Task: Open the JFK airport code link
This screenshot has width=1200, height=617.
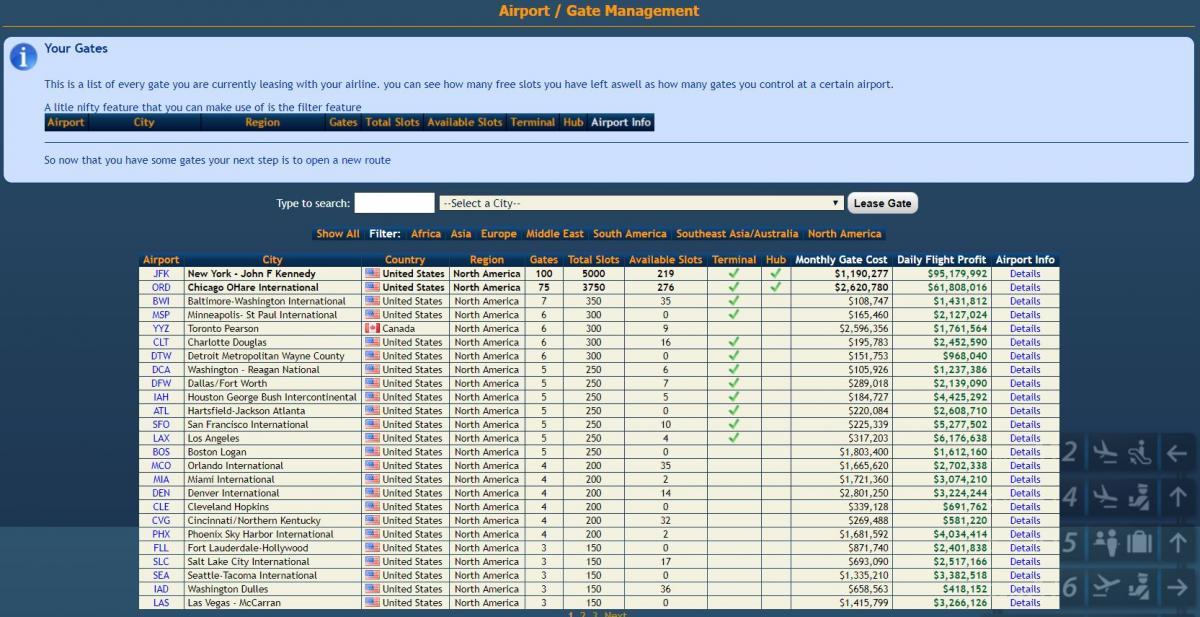Action: [x=161, y=273]
